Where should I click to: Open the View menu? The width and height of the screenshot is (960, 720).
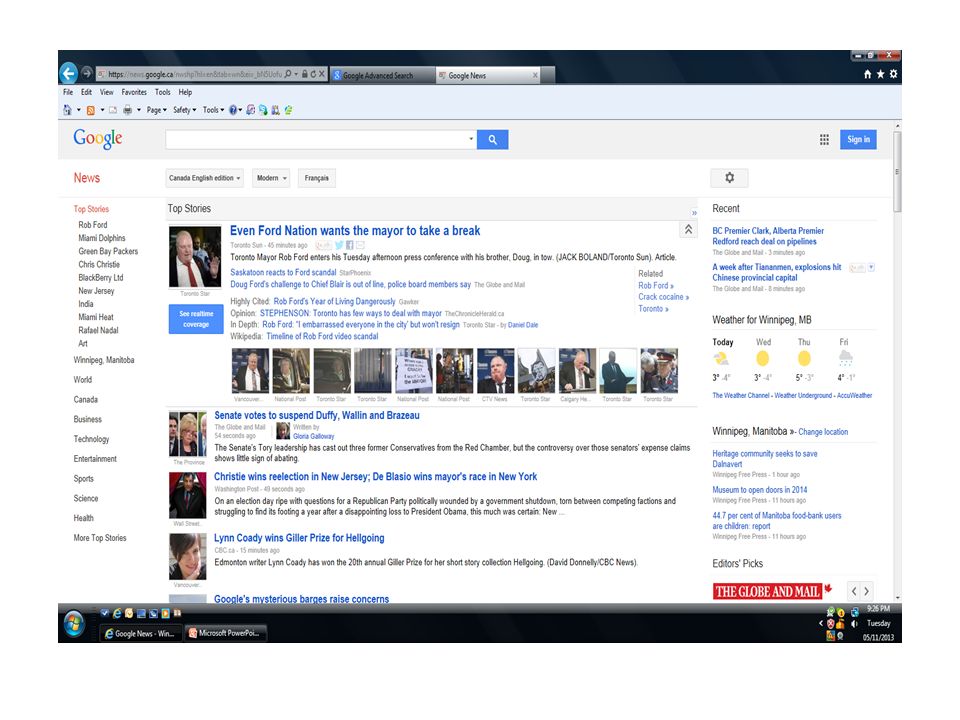(107, 92)
